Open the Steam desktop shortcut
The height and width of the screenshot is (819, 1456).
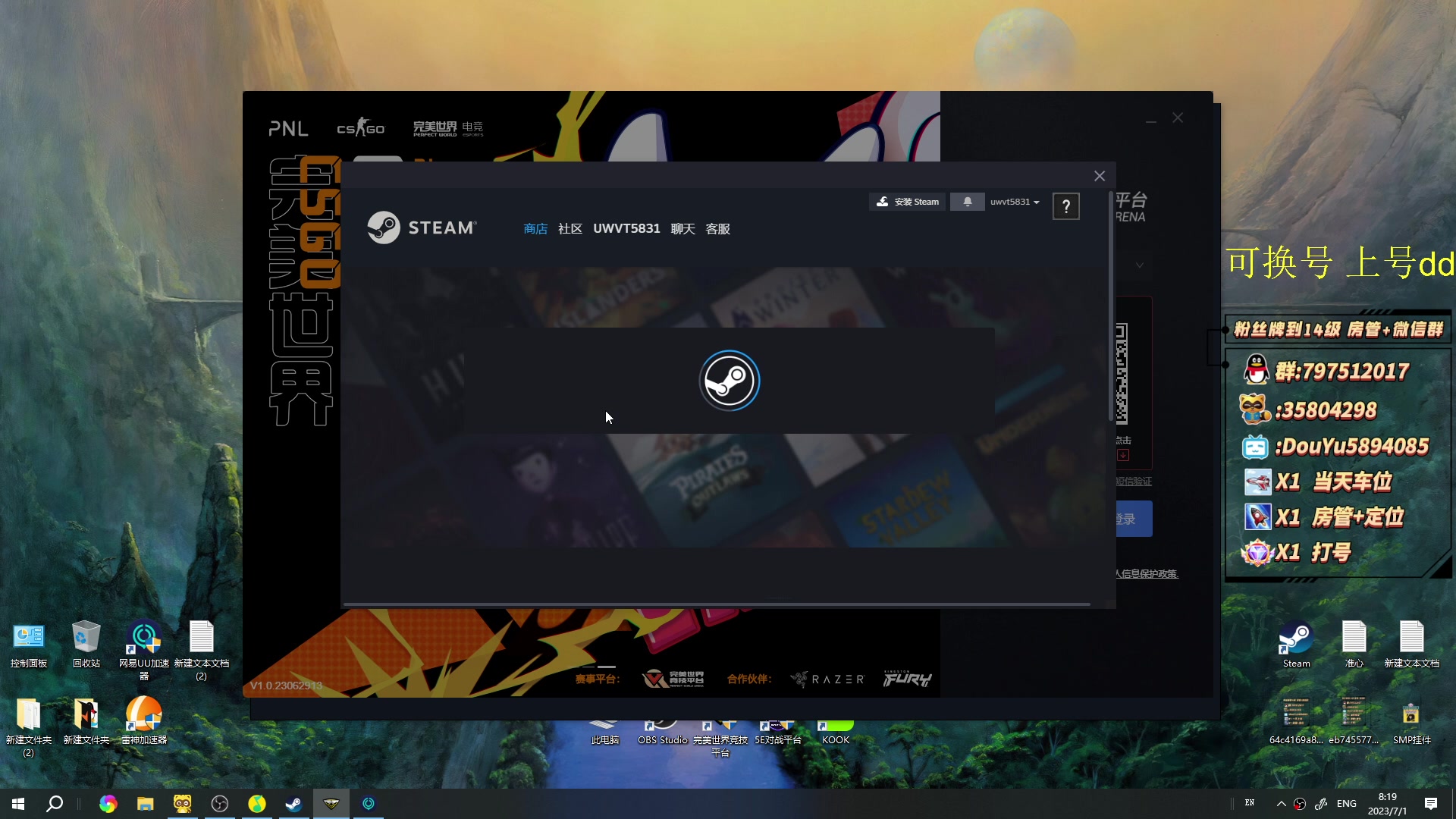[1297, 645]
